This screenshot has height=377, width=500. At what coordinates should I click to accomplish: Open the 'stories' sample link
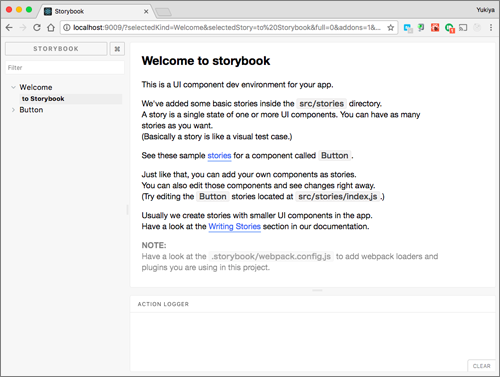219,156
